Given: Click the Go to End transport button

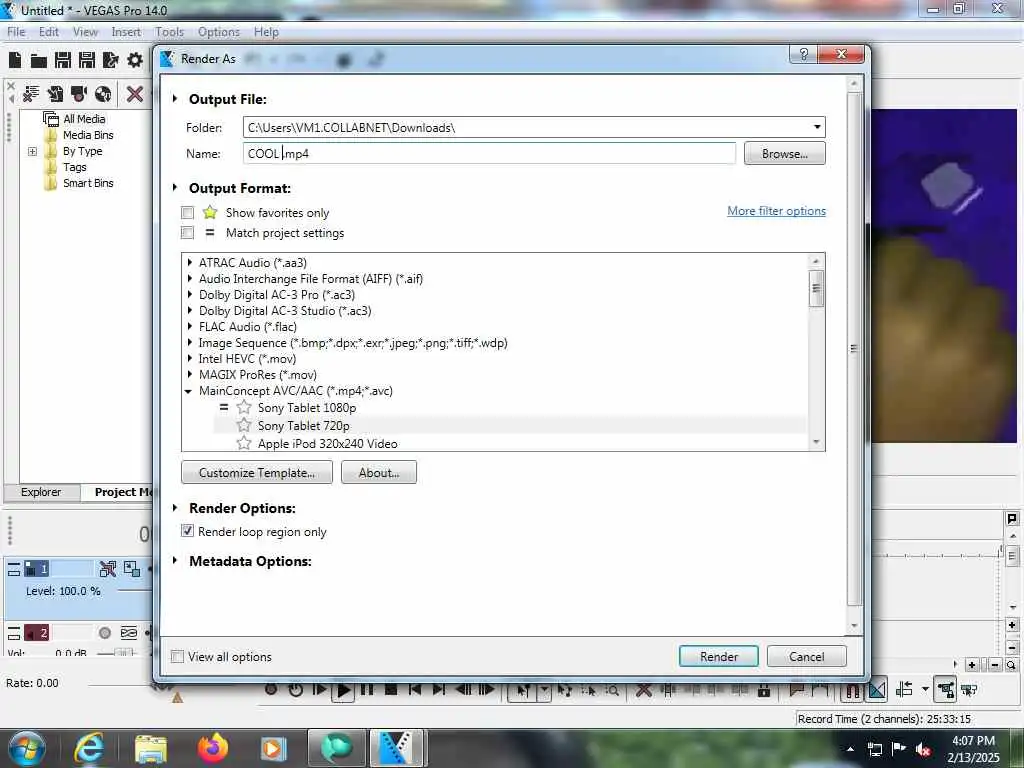Looking at the screenshot, I should click(439, 690).
